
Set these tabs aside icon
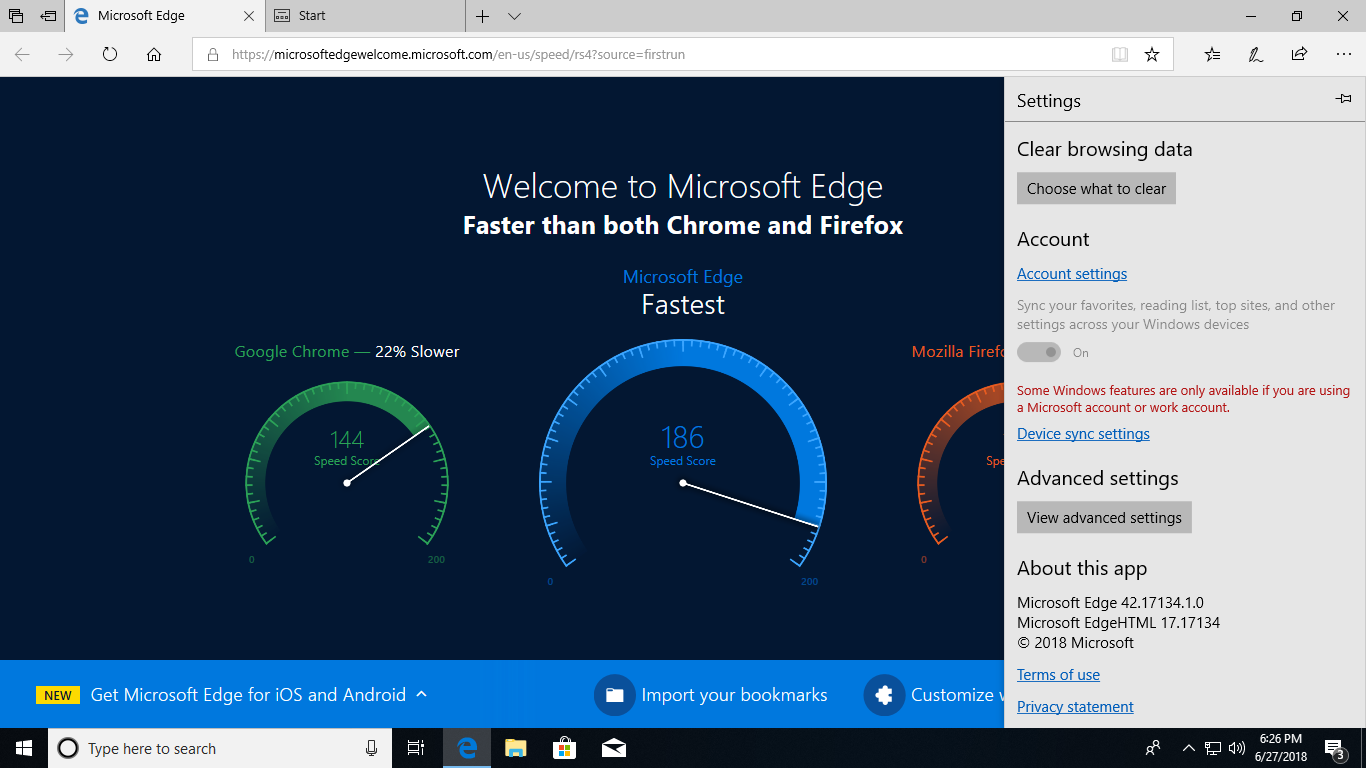click(48, 16)
